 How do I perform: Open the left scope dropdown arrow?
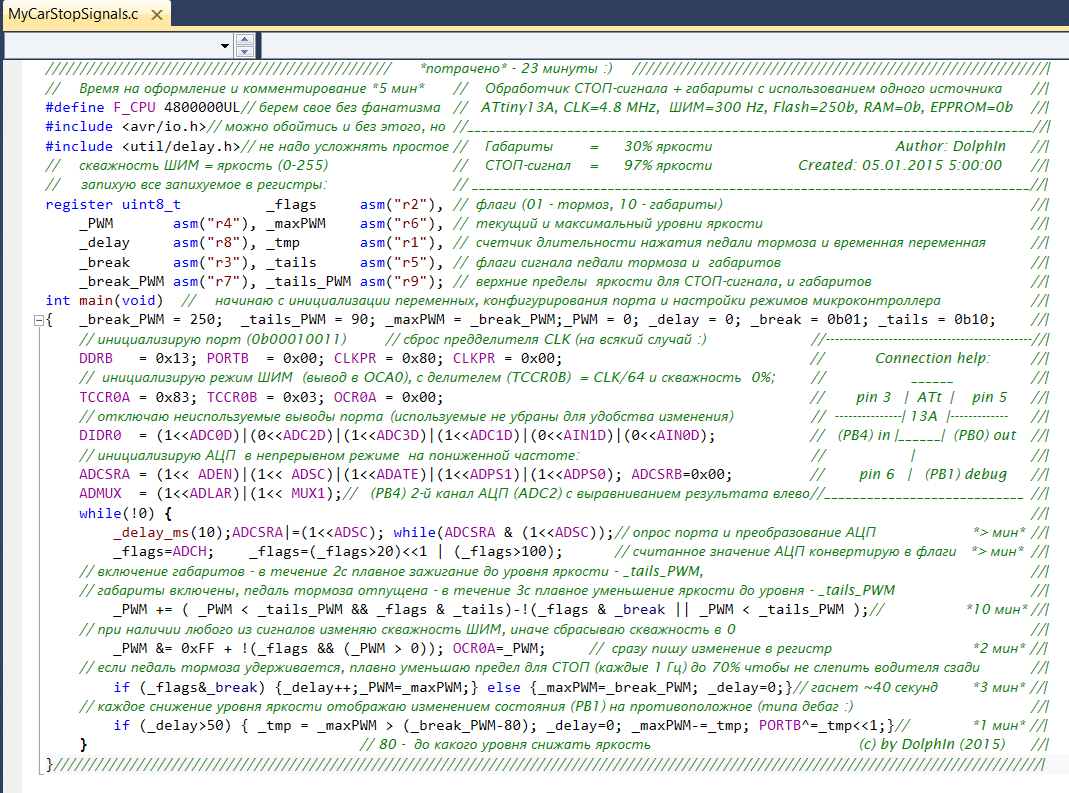pyautogui.click(x=224, y=46)
